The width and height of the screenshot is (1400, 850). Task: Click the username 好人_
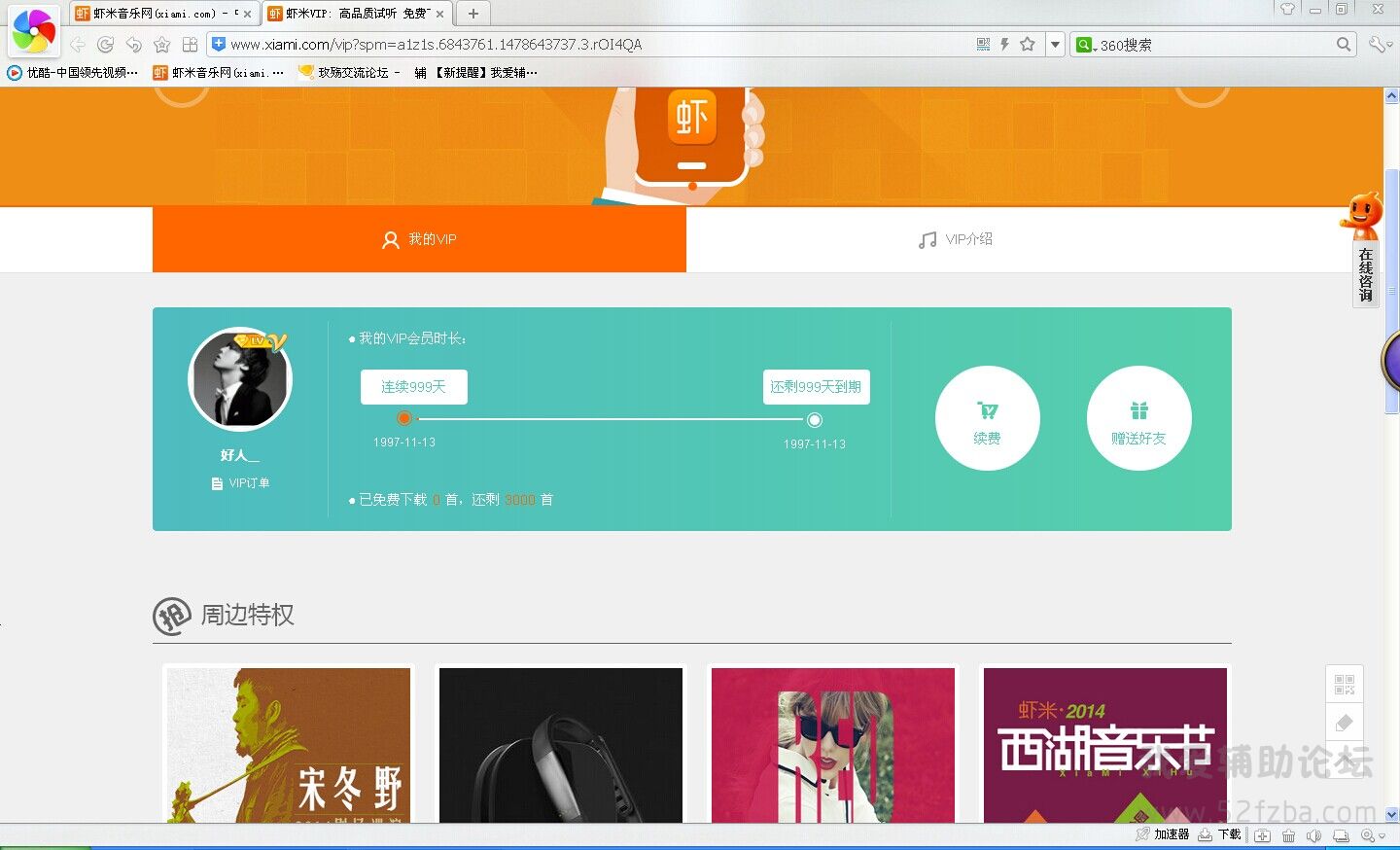[240, 455]
